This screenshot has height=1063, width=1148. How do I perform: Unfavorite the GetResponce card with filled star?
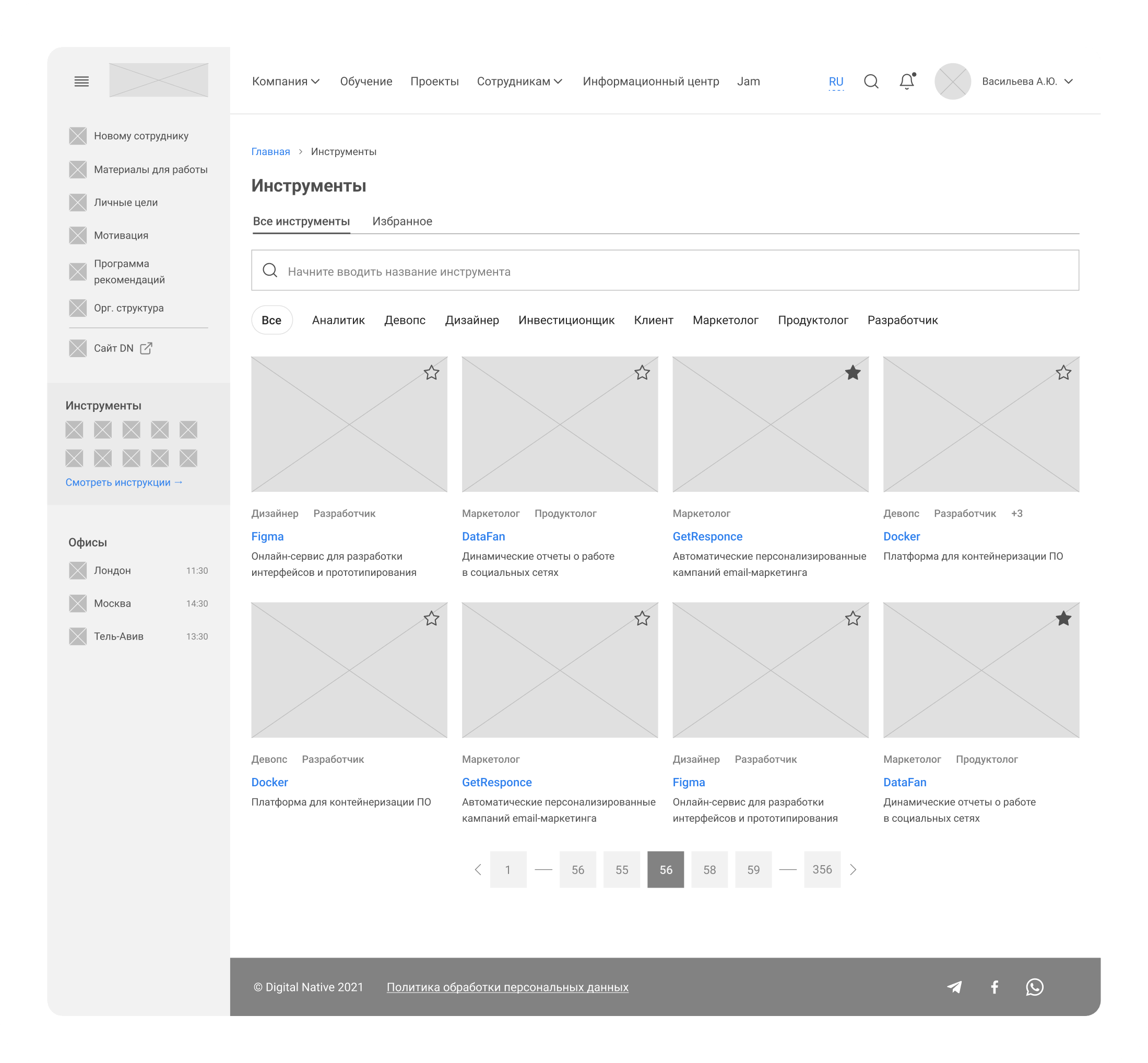853,373
